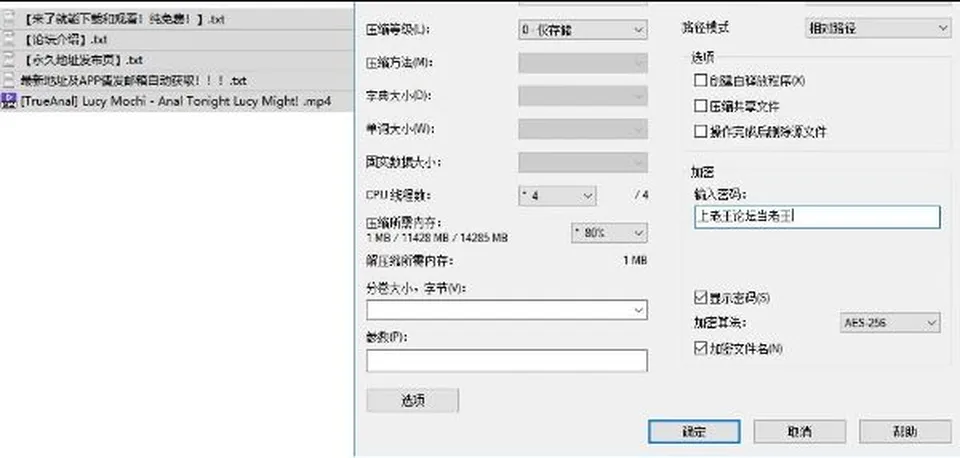Image resolution: width=960 pixels, height=458 pixels.
Task: Click the 压缩所需内存 memory values text
Action: 437,238
